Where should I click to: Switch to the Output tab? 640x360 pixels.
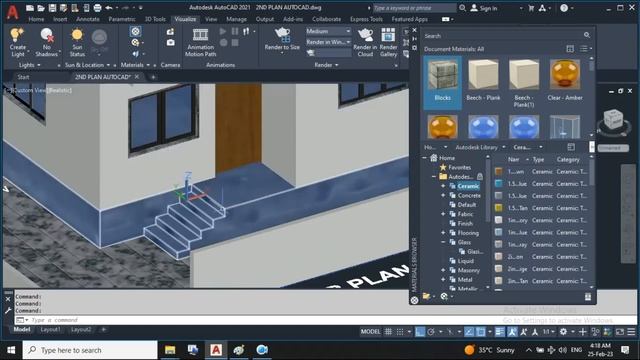(264, 19)
